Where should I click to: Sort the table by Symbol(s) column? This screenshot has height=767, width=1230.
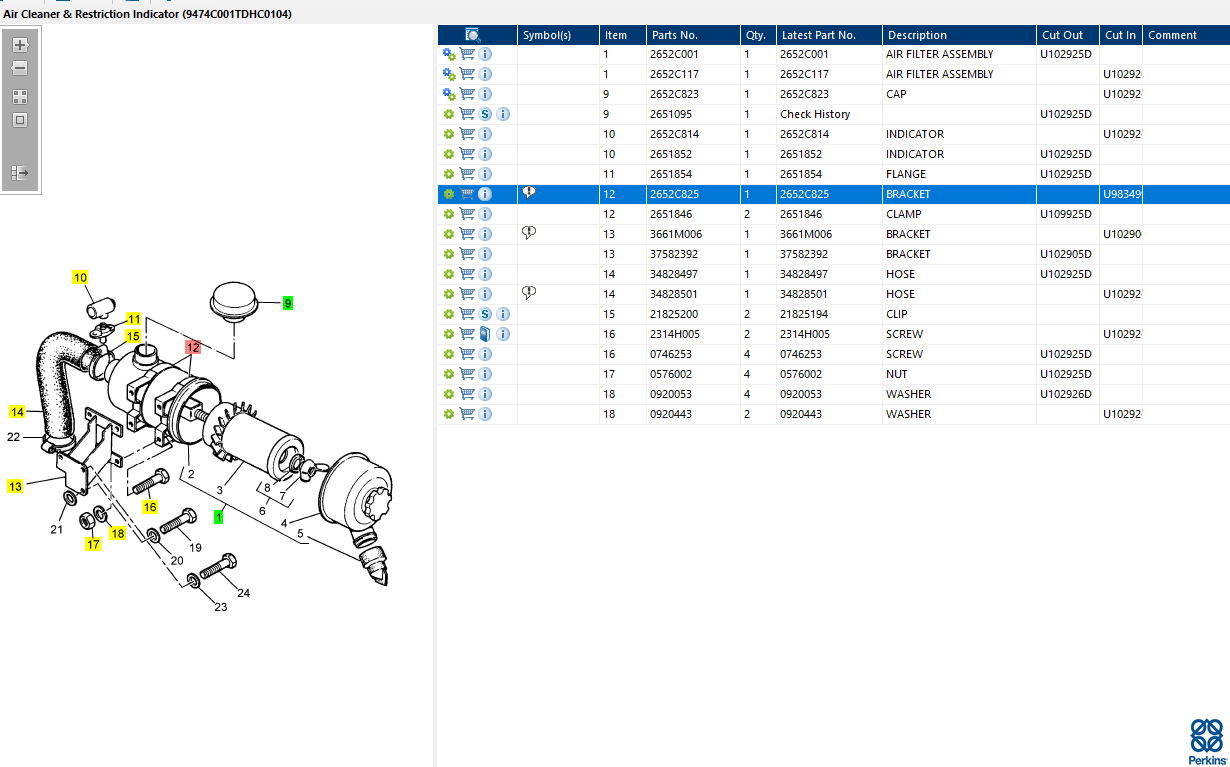click(x=558, y=35)
